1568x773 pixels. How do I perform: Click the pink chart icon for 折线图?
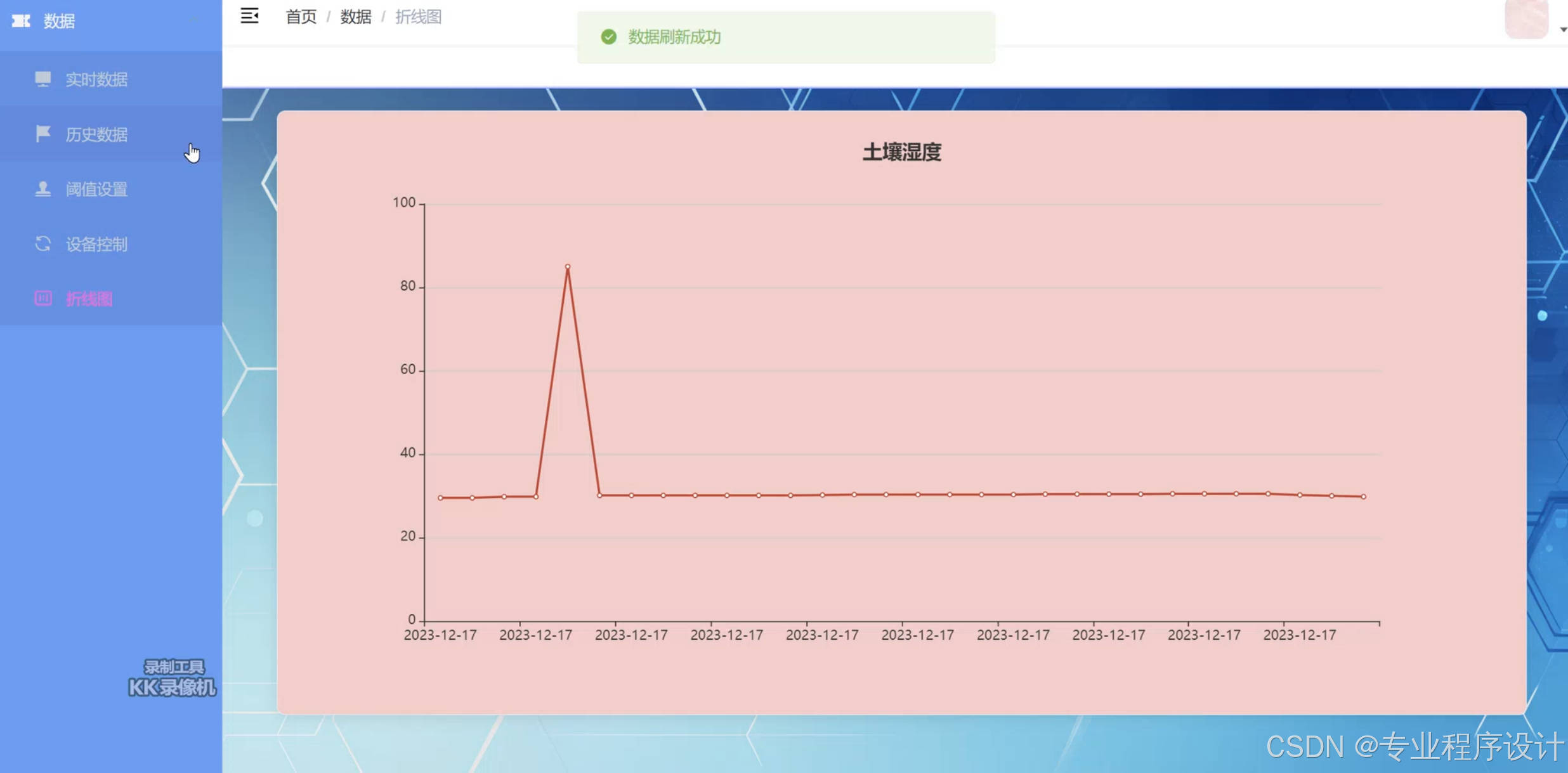(42, 299)
